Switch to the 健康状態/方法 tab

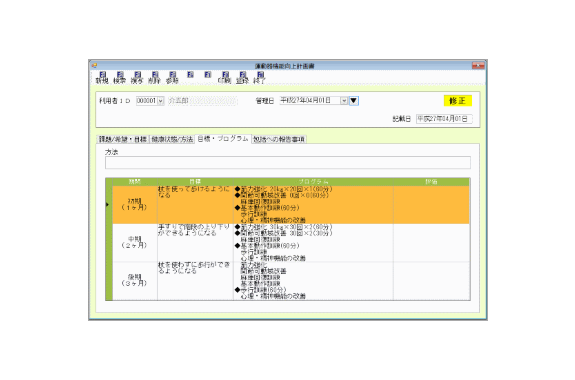coord(172,139)
